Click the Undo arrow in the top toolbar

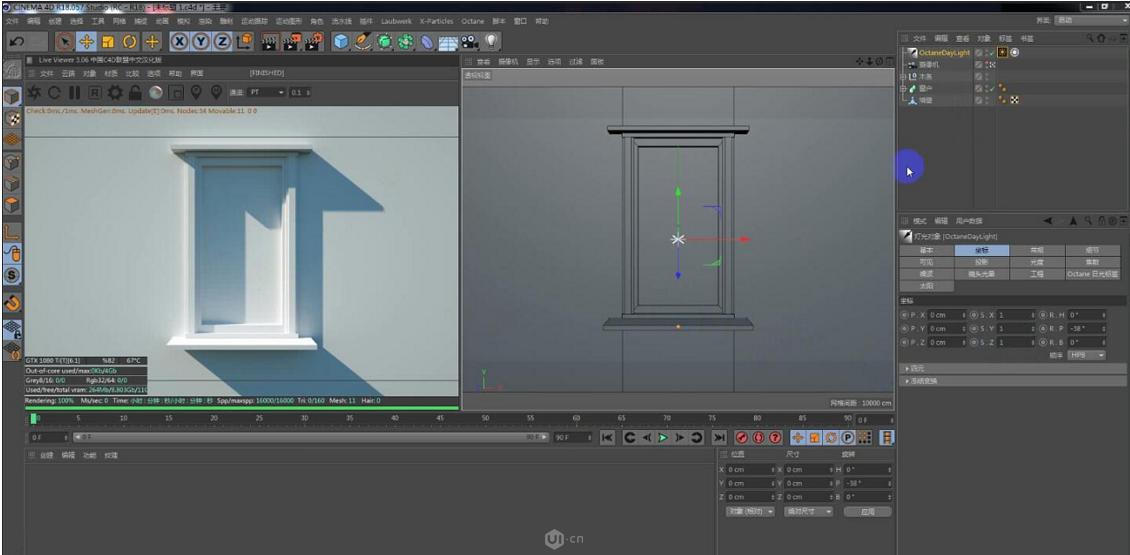(x=18, y=42)
